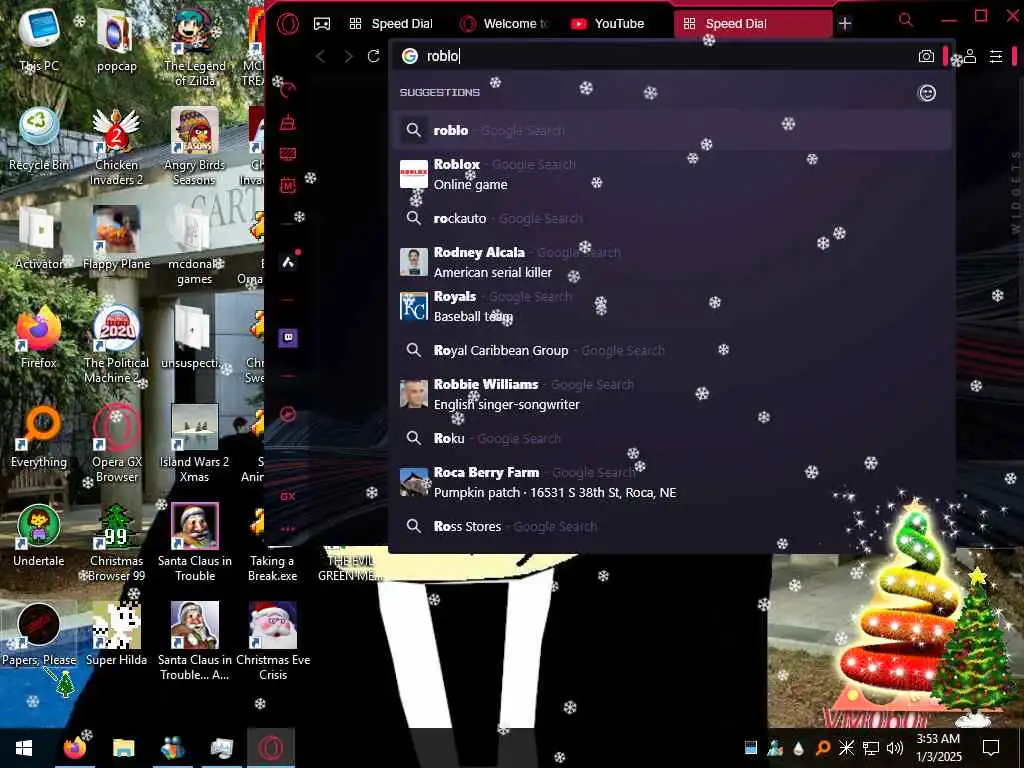
Task: Select the rockauto search suggestion
Action: (673, 218)
